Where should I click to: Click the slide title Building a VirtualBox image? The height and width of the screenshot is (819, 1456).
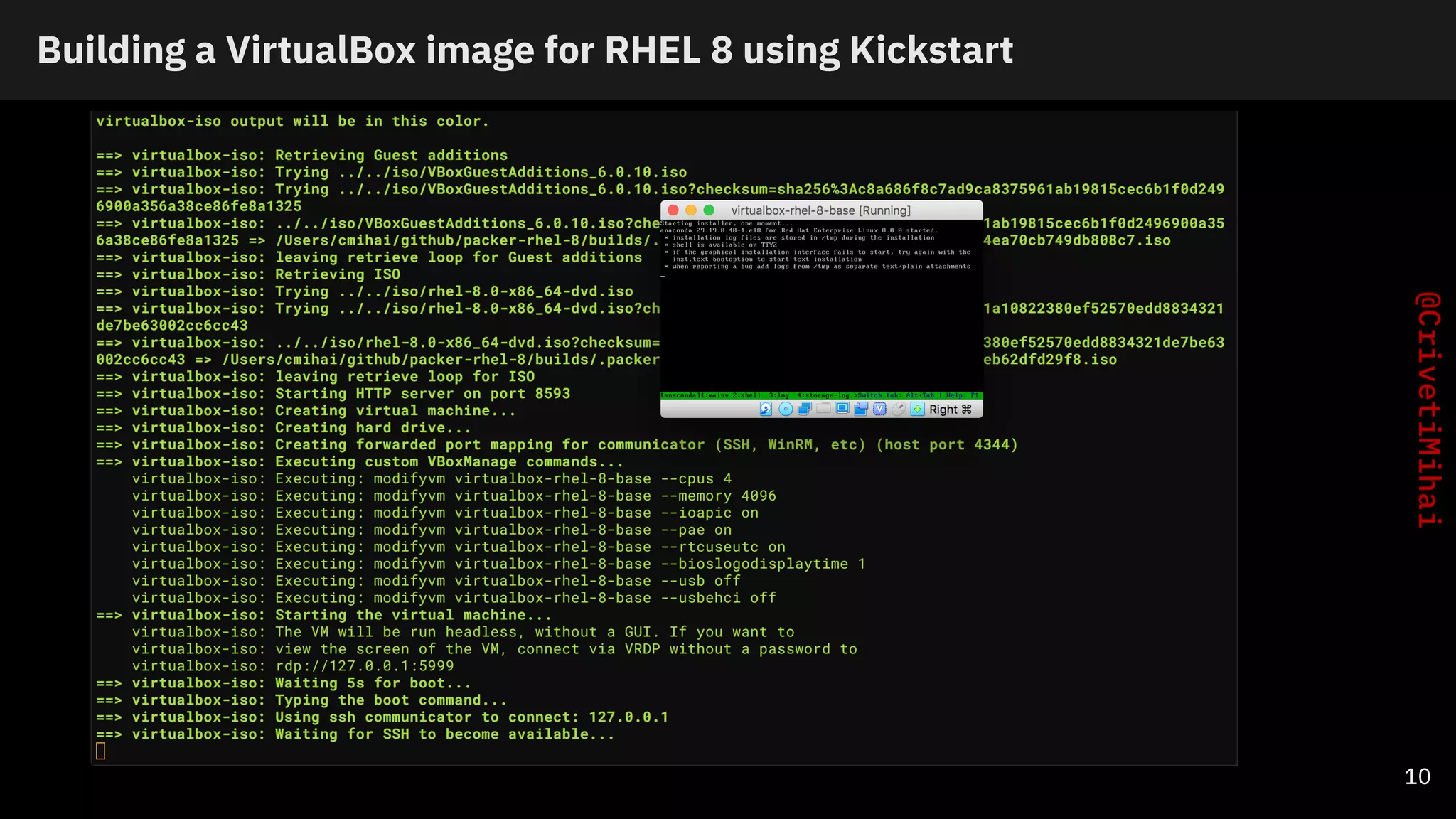pos(525,50)
